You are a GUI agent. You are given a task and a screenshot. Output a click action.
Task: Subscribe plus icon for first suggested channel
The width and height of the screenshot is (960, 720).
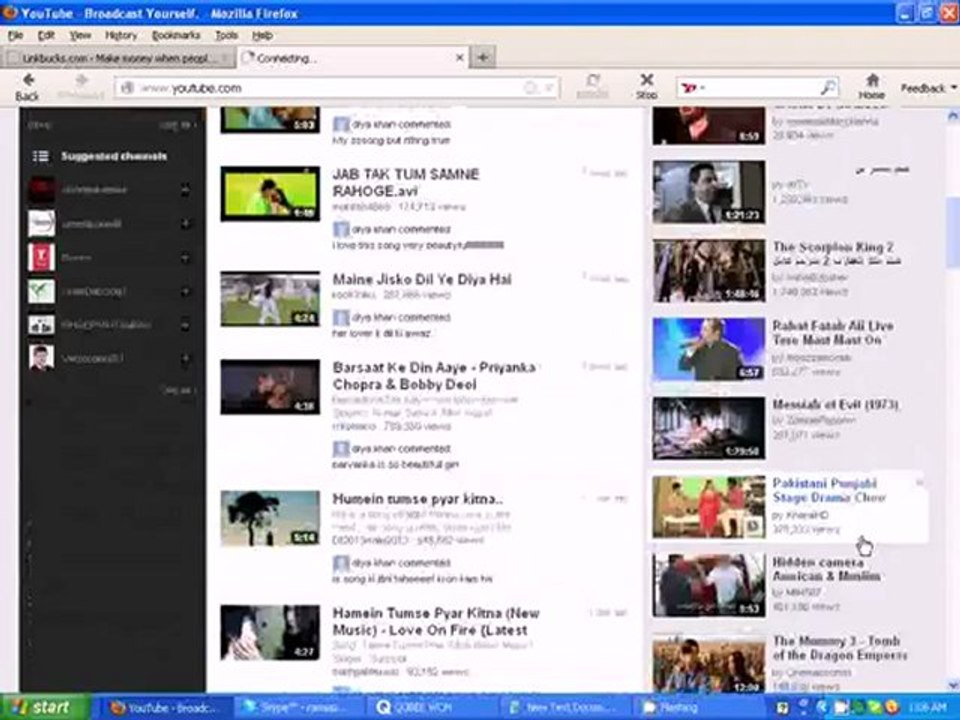click(x=185, y=190)
